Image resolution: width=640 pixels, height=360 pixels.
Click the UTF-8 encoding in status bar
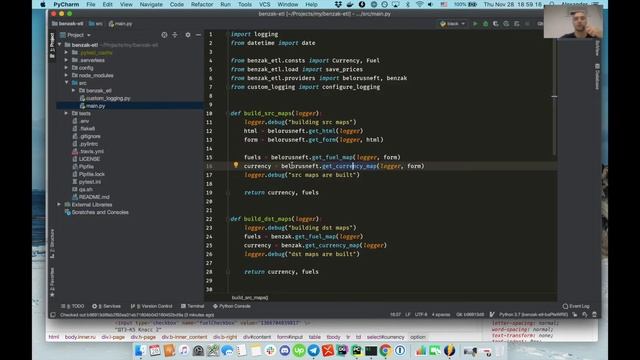click(x=421, y=315)
